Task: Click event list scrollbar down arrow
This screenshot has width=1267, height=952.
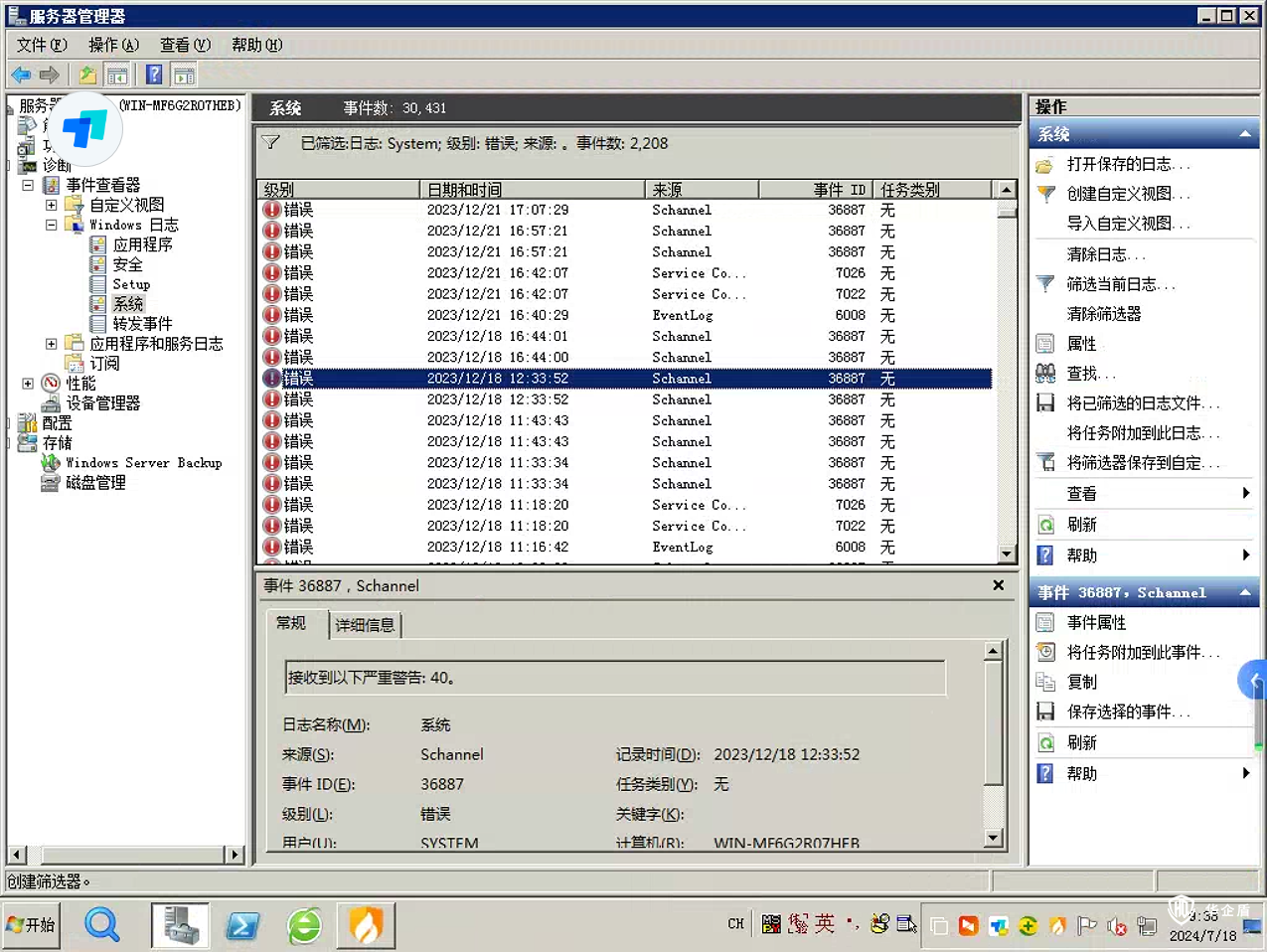Action: pos(1007,555)
